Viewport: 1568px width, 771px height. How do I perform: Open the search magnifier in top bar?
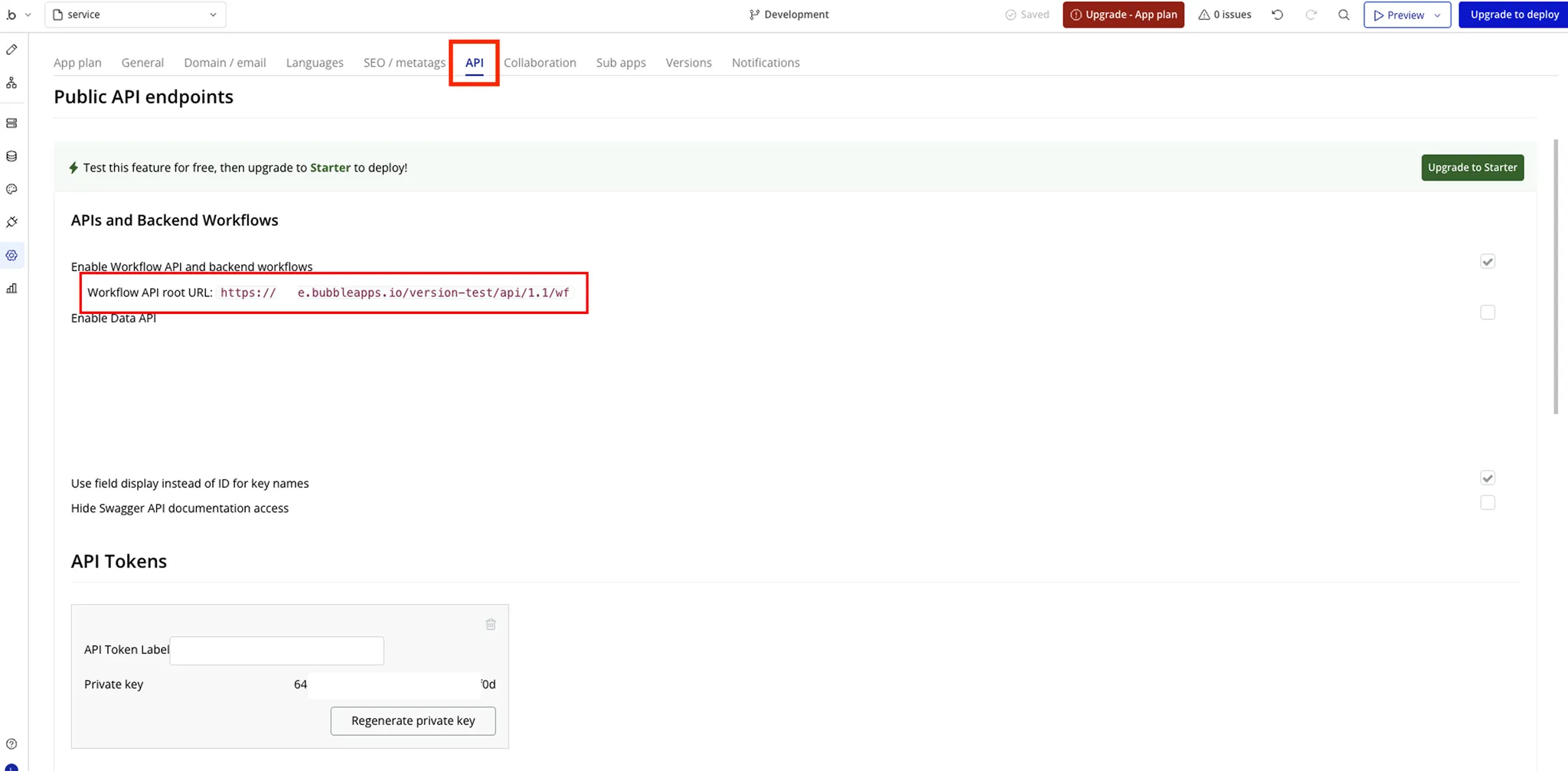[1344, 15]
